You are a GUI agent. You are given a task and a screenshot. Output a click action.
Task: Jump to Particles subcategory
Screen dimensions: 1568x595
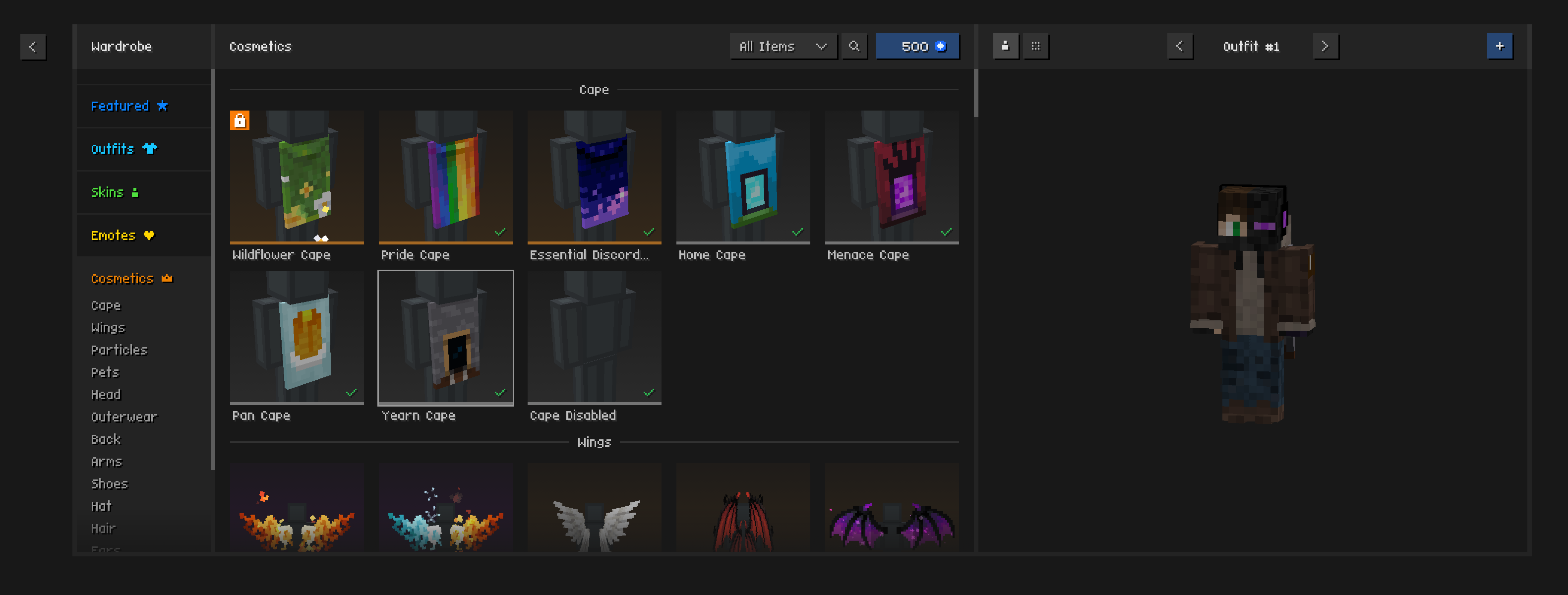(x=119, y=350)
